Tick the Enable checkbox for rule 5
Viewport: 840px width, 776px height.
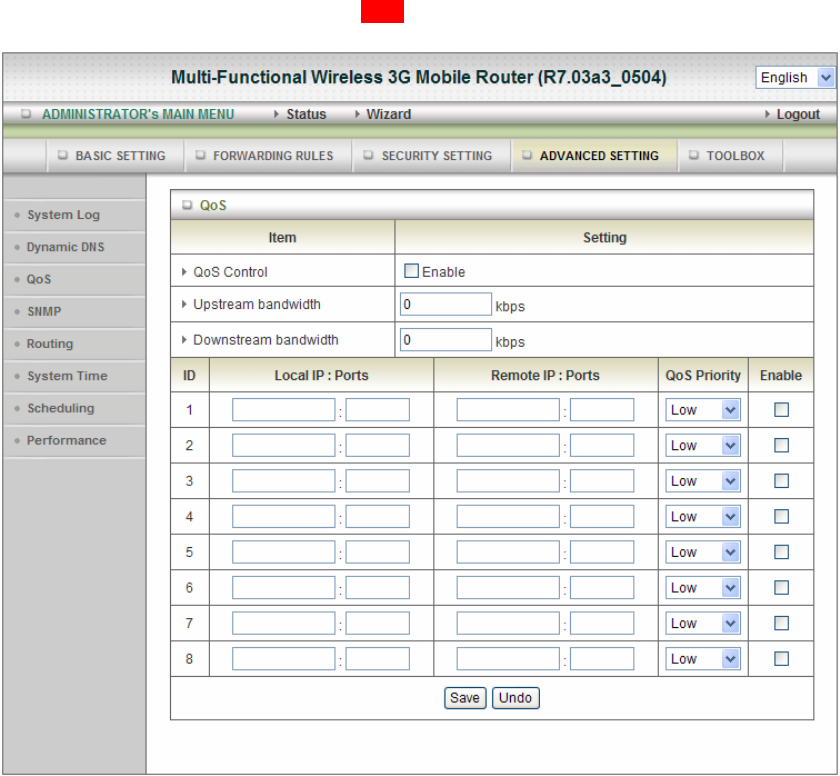[x=781, y=552]
